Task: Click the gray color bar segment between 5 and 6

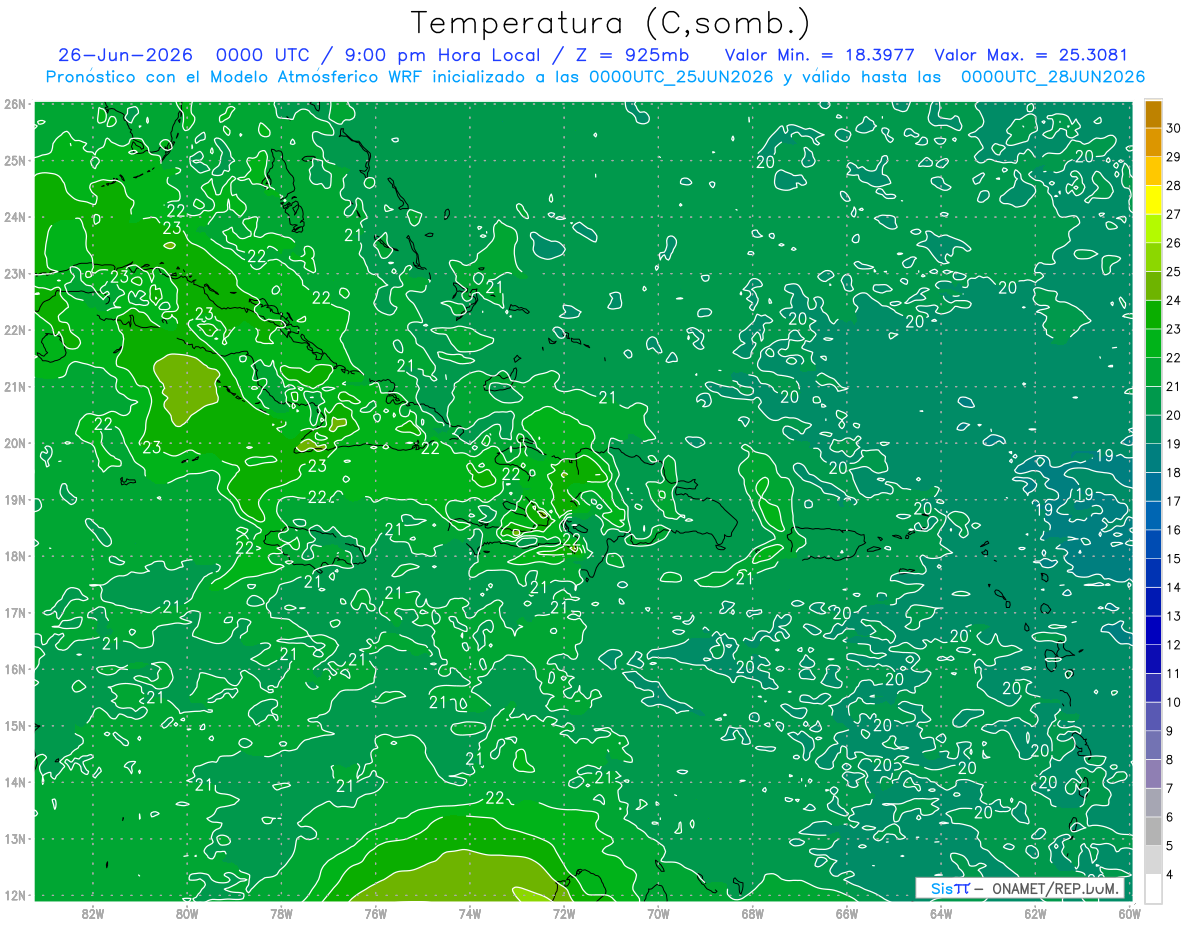Action: (x=1153, y=830)
